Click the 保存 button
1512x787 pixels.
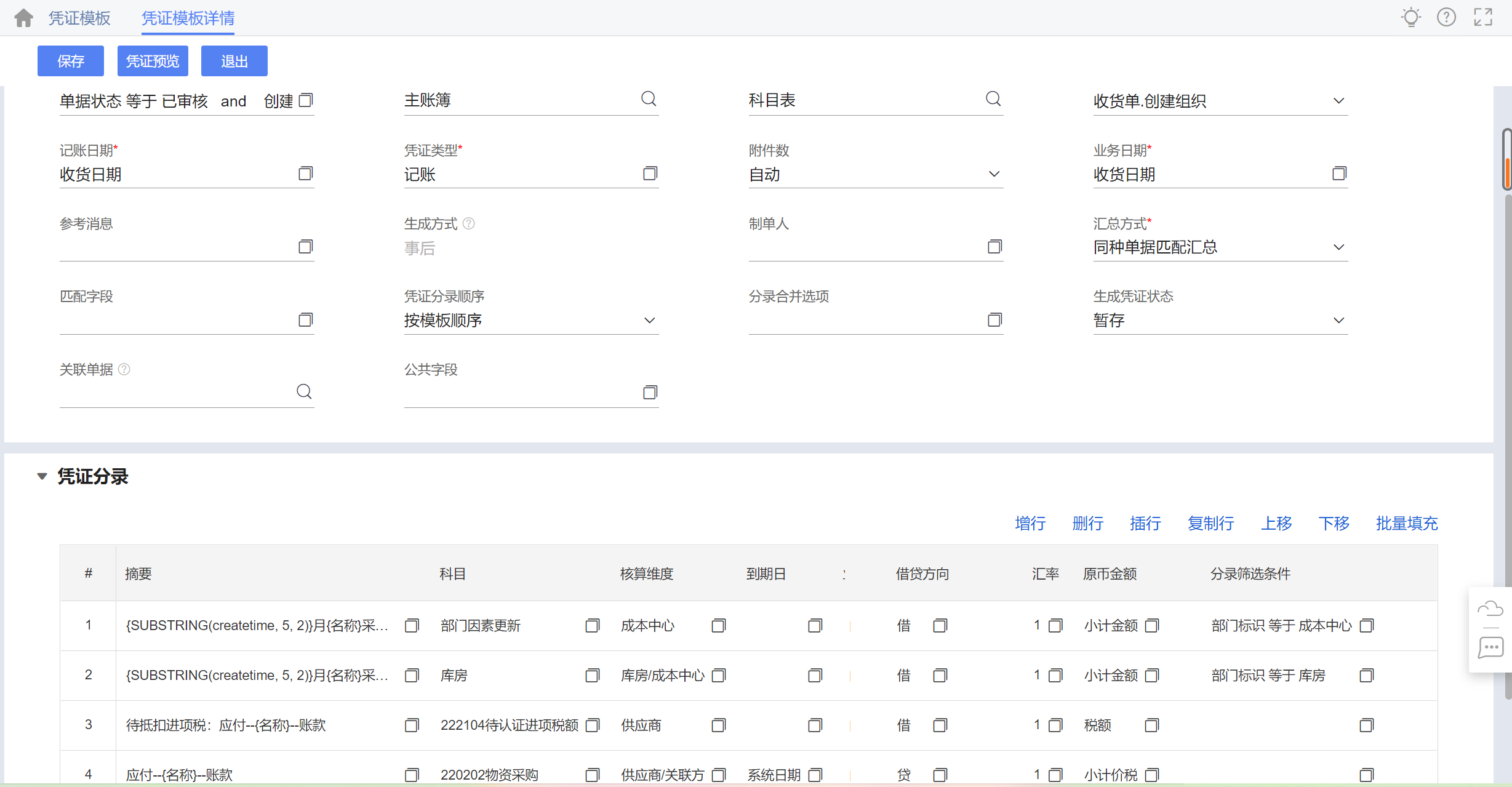click(71, 61)
